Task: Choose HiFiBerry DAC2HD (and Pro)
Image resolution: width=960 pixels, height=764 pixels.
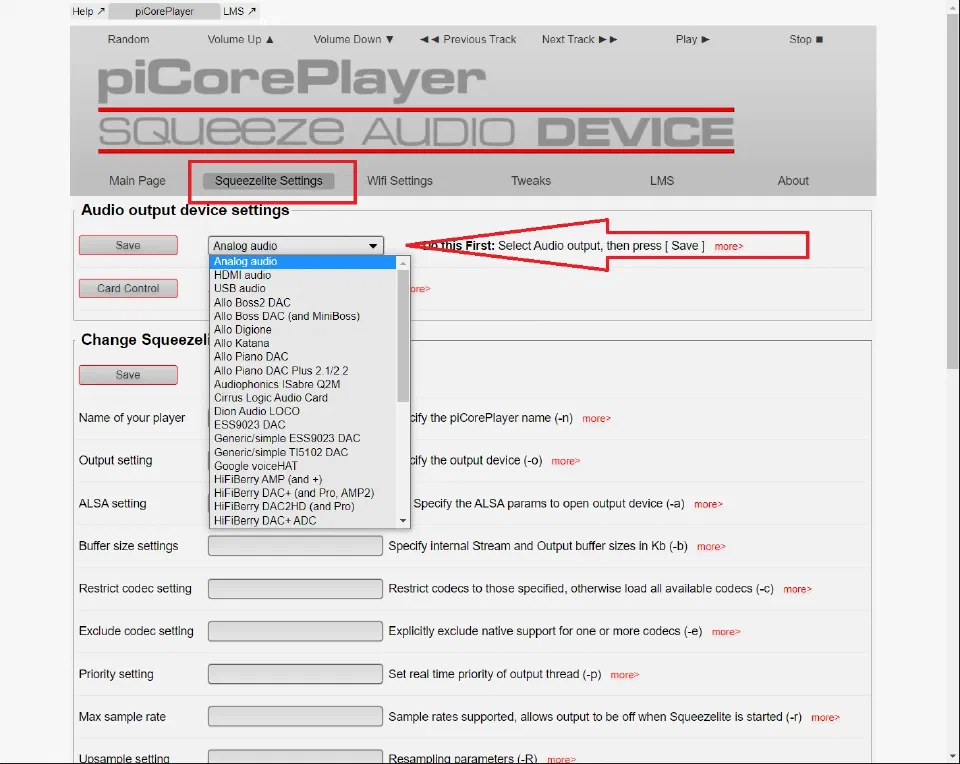Action: 302,506
